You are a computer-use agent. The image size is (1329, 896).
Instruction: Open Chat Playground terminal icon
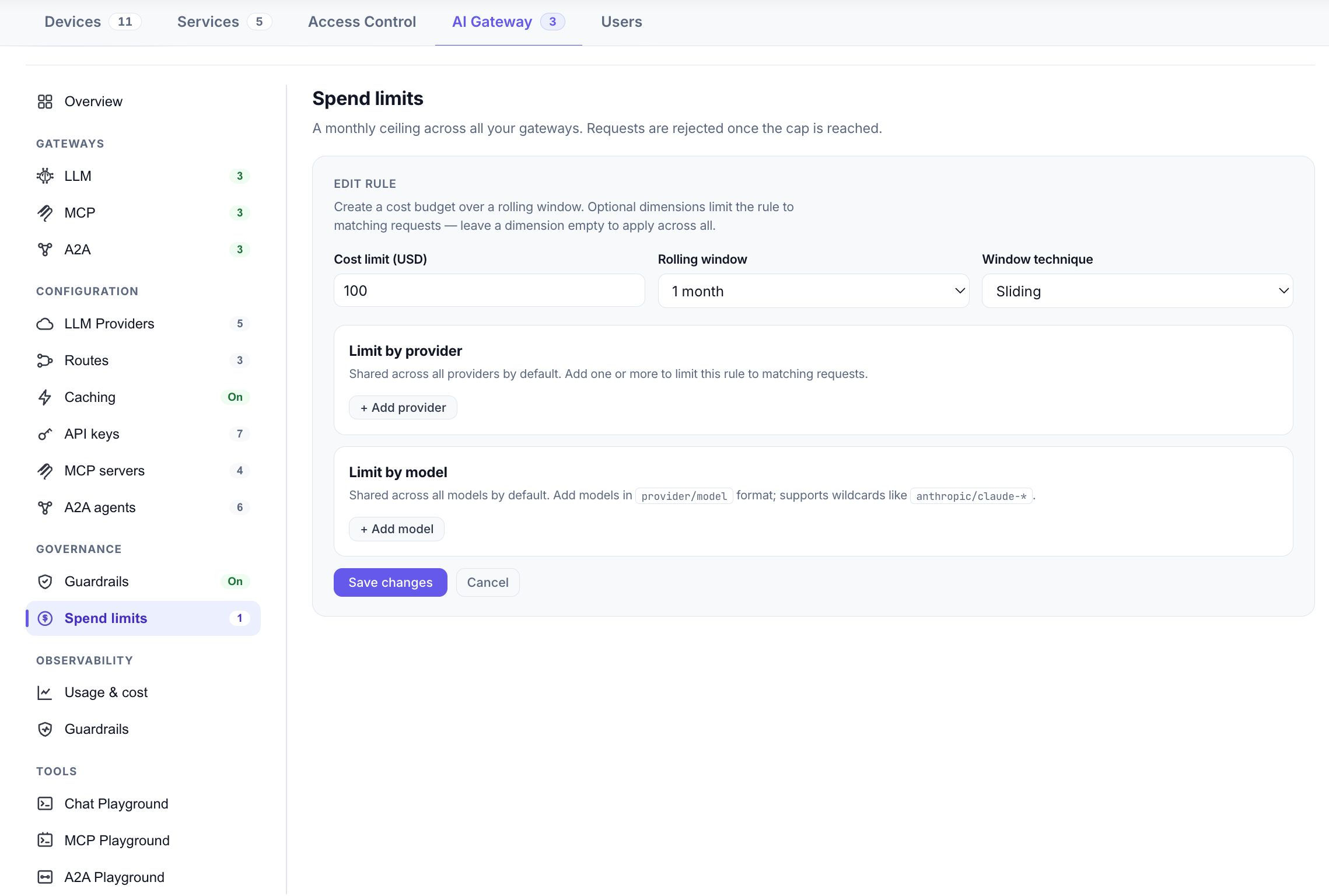pyautogui.click(x=45, y=804)
